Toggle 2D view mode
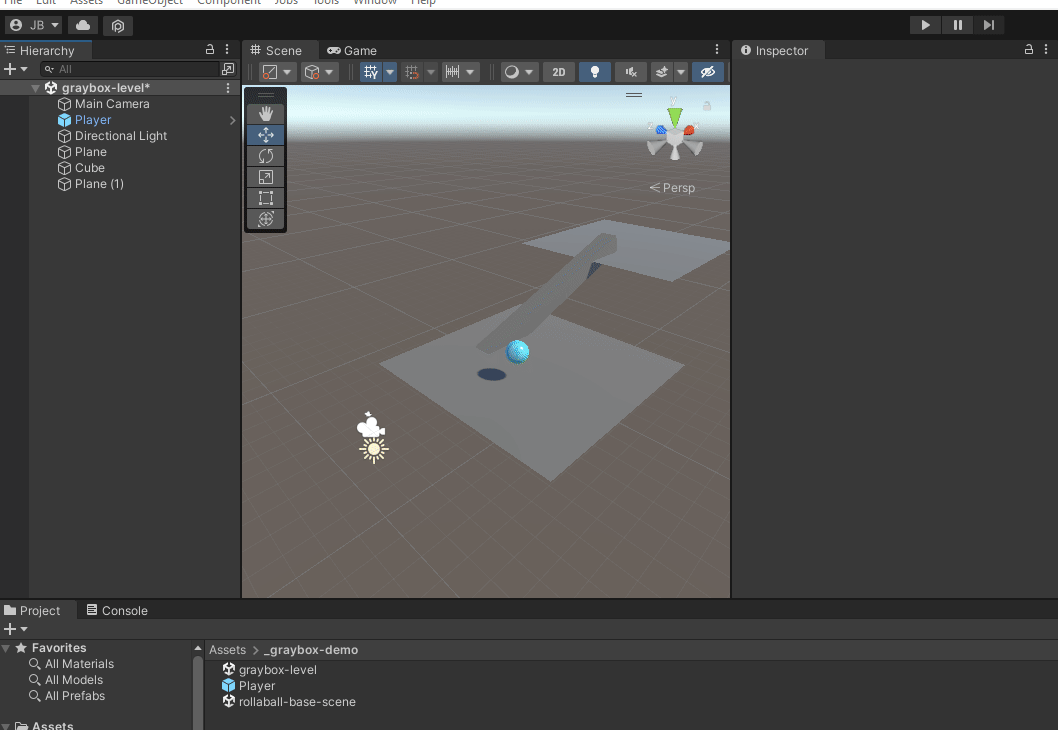The width and height of the screenshot is (1058, 730). click(x=559, y=72)
